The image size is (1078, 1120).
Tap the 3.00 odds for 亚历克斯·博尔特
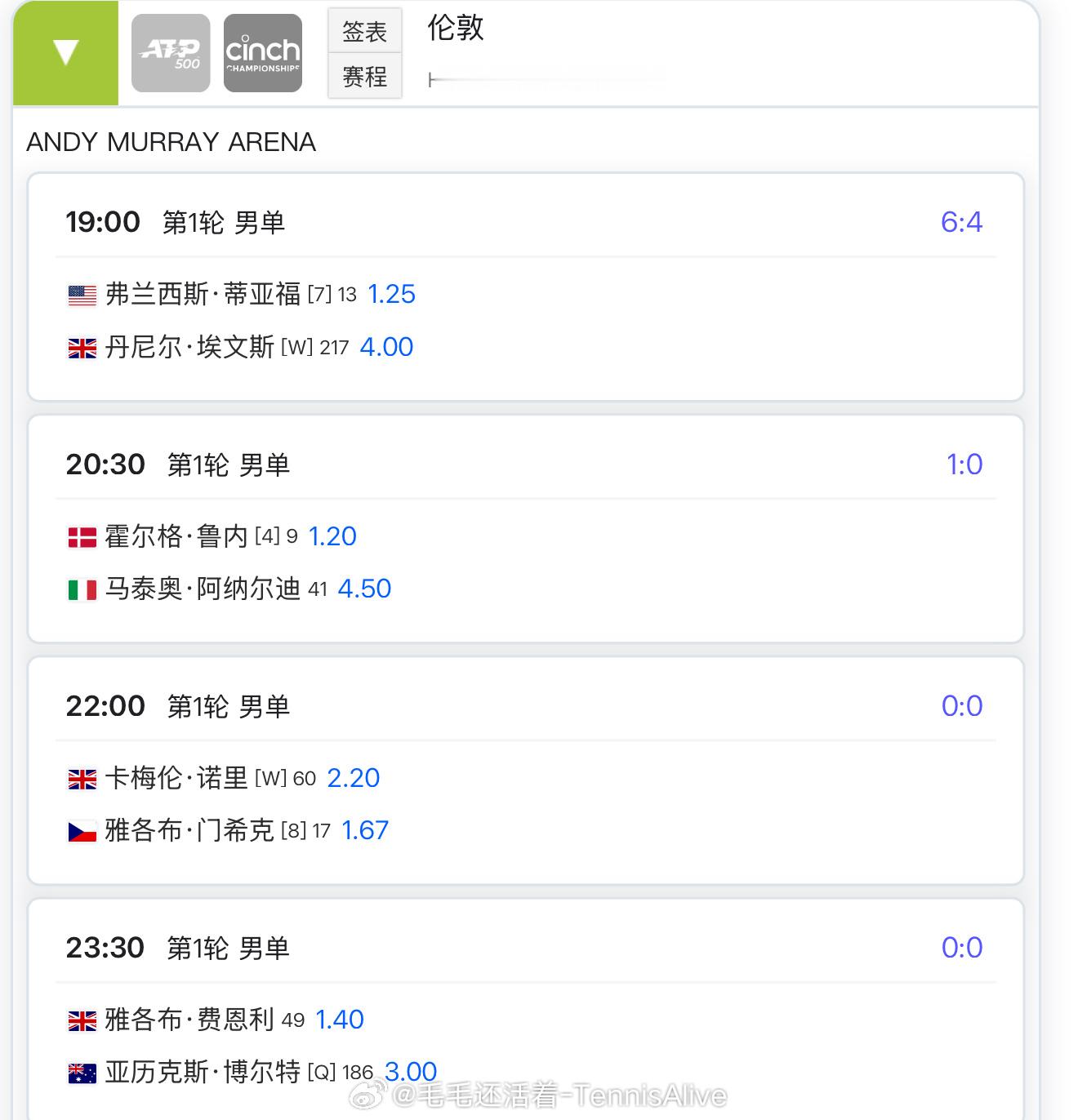[411, 1071]
